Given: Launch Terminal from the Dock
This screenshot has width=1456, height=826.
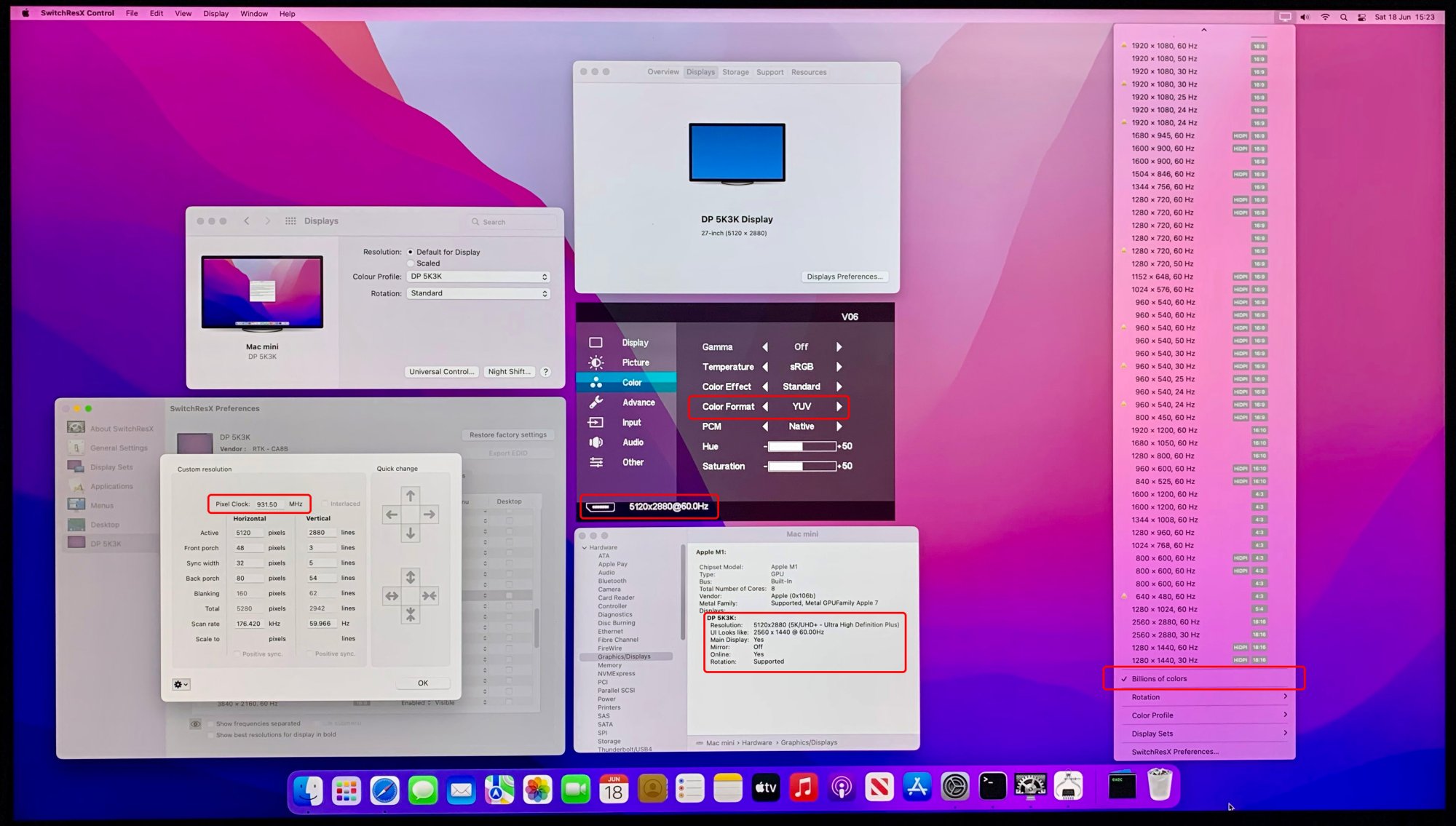Looking at the screenshot, I should pos(992,787).
